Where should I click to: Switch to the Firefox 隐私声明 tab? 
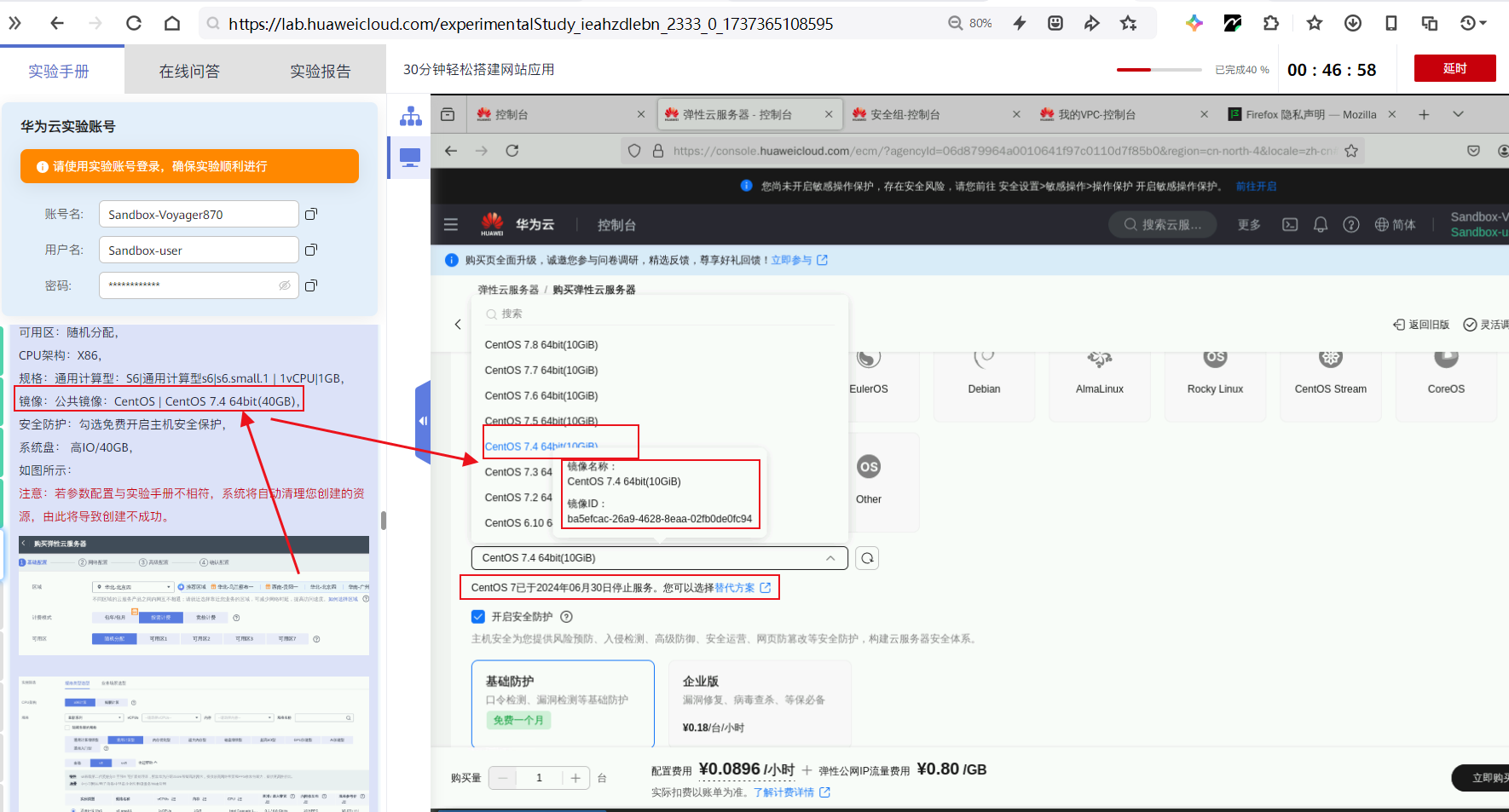(x=1311, y=114)
